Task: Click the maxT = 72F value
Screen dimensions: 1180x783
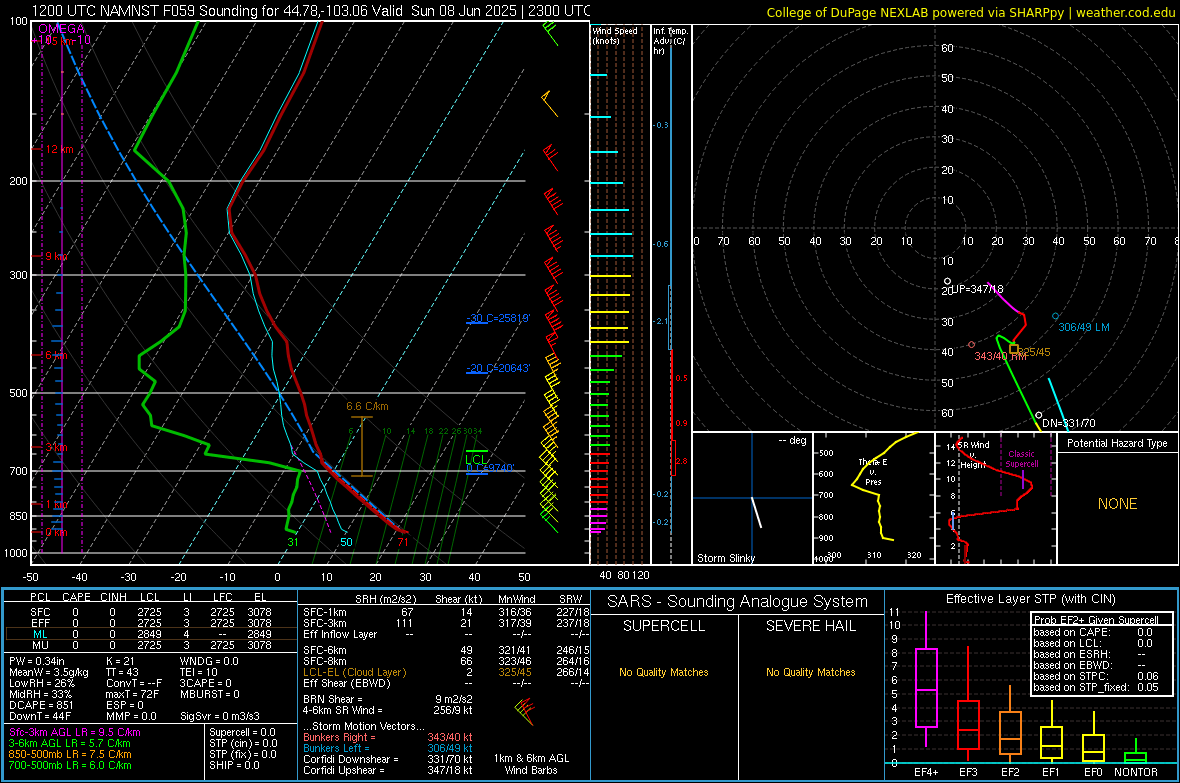Action: coord(132,694)
